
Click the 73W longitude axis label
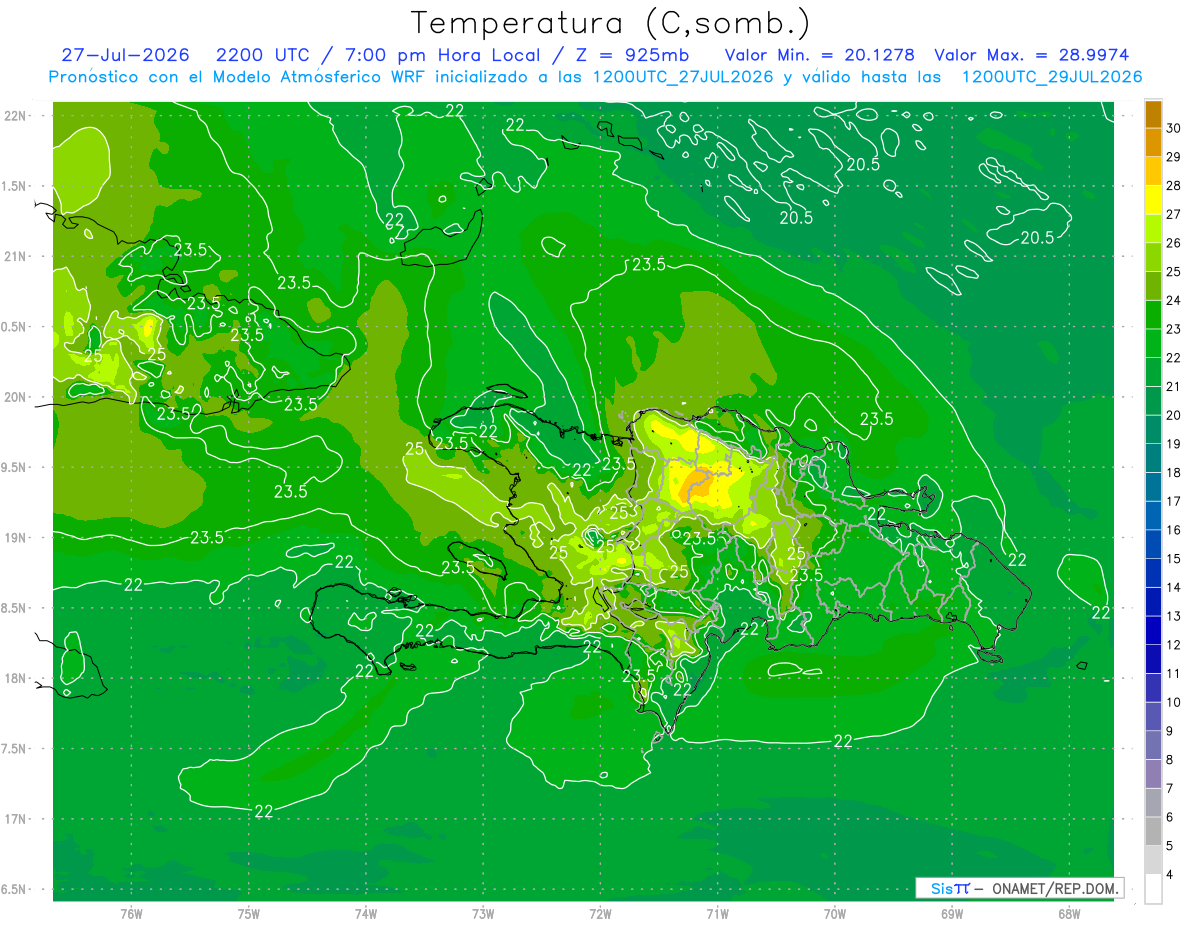click(483, 913)
